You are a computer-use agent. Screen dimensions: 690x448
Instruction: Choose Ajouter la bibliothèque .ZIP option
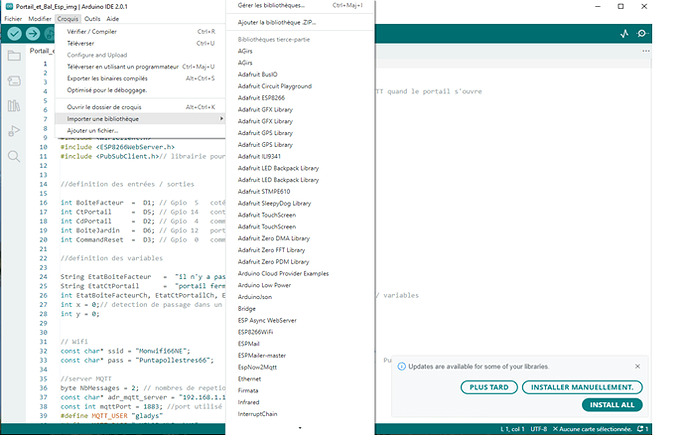click(277, 22)
